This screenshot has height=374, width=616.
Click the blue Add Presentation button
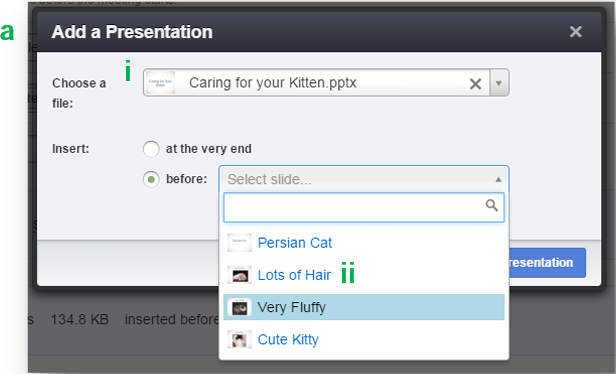pyautogui.click(x=547, y=262)
